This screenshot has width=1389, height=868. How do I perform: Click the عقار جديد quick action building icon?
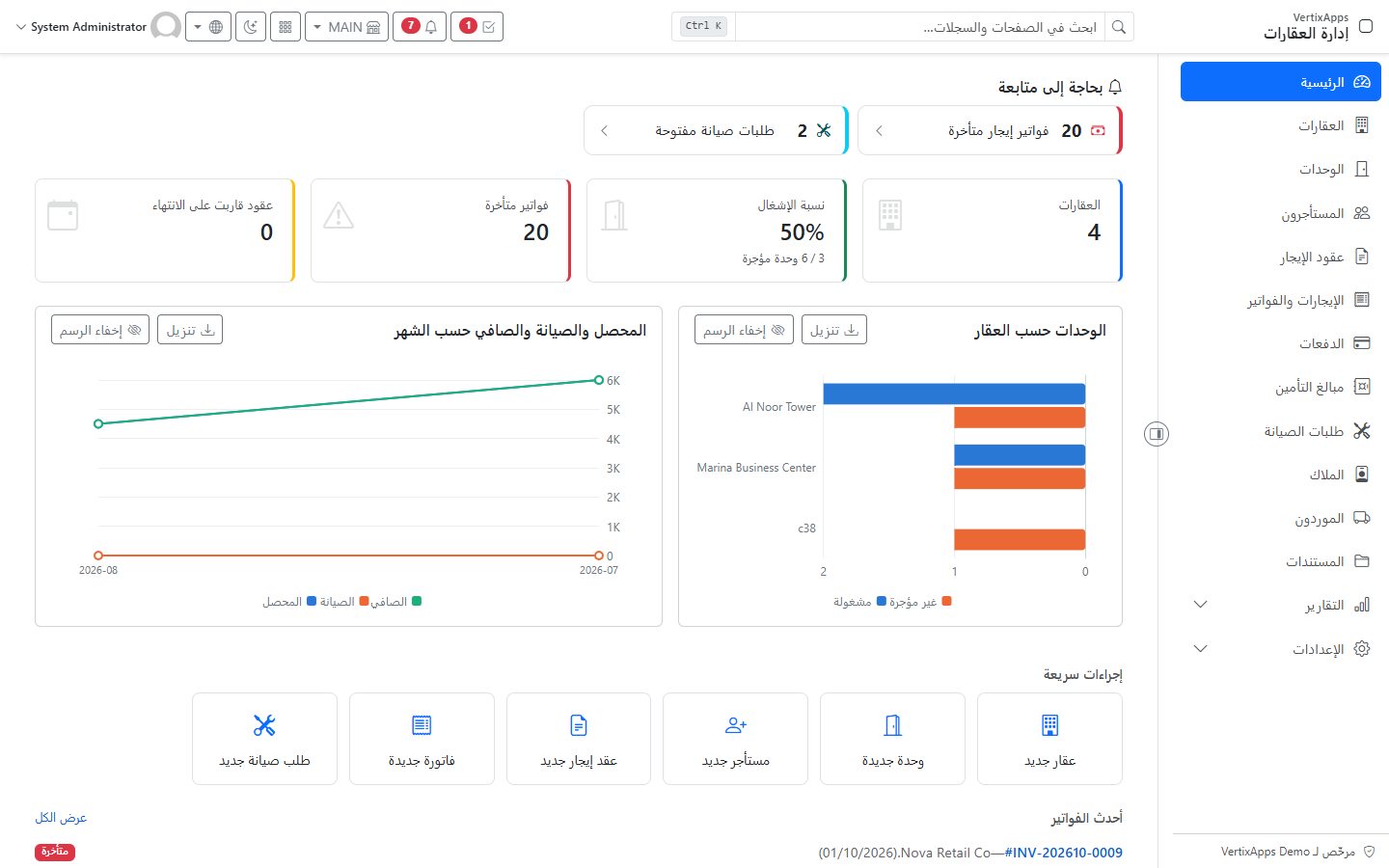point(1049,725)
